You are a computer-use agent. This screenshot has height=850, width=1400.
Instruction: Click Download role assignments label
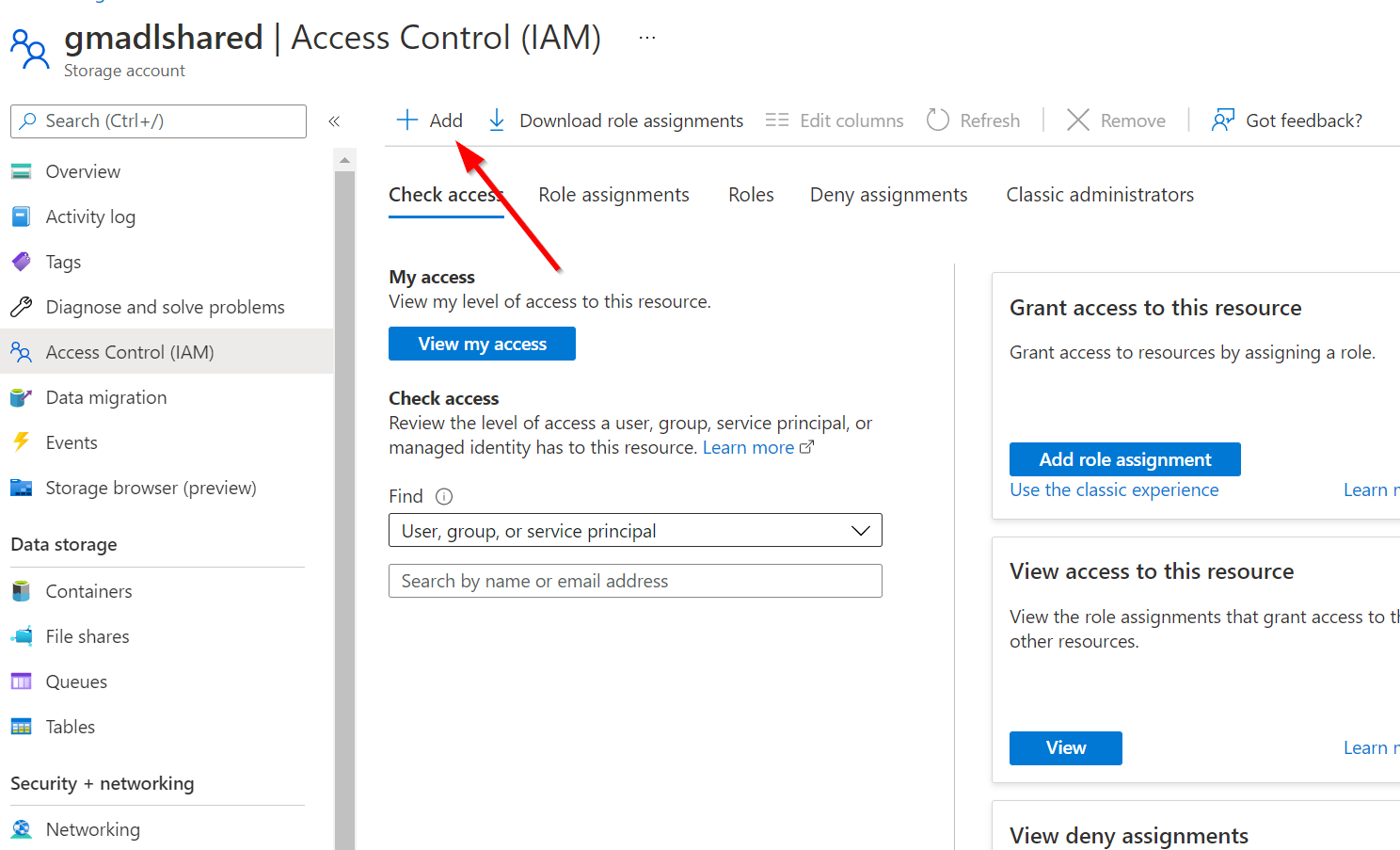pyautogui.click(x=631, y=120)
